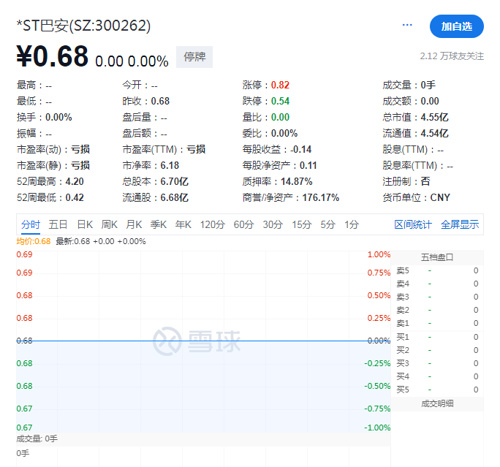The height and width of the screenshot is (467, 500).
Task: Select the 5分 interval tab
Action: (328, 225)
